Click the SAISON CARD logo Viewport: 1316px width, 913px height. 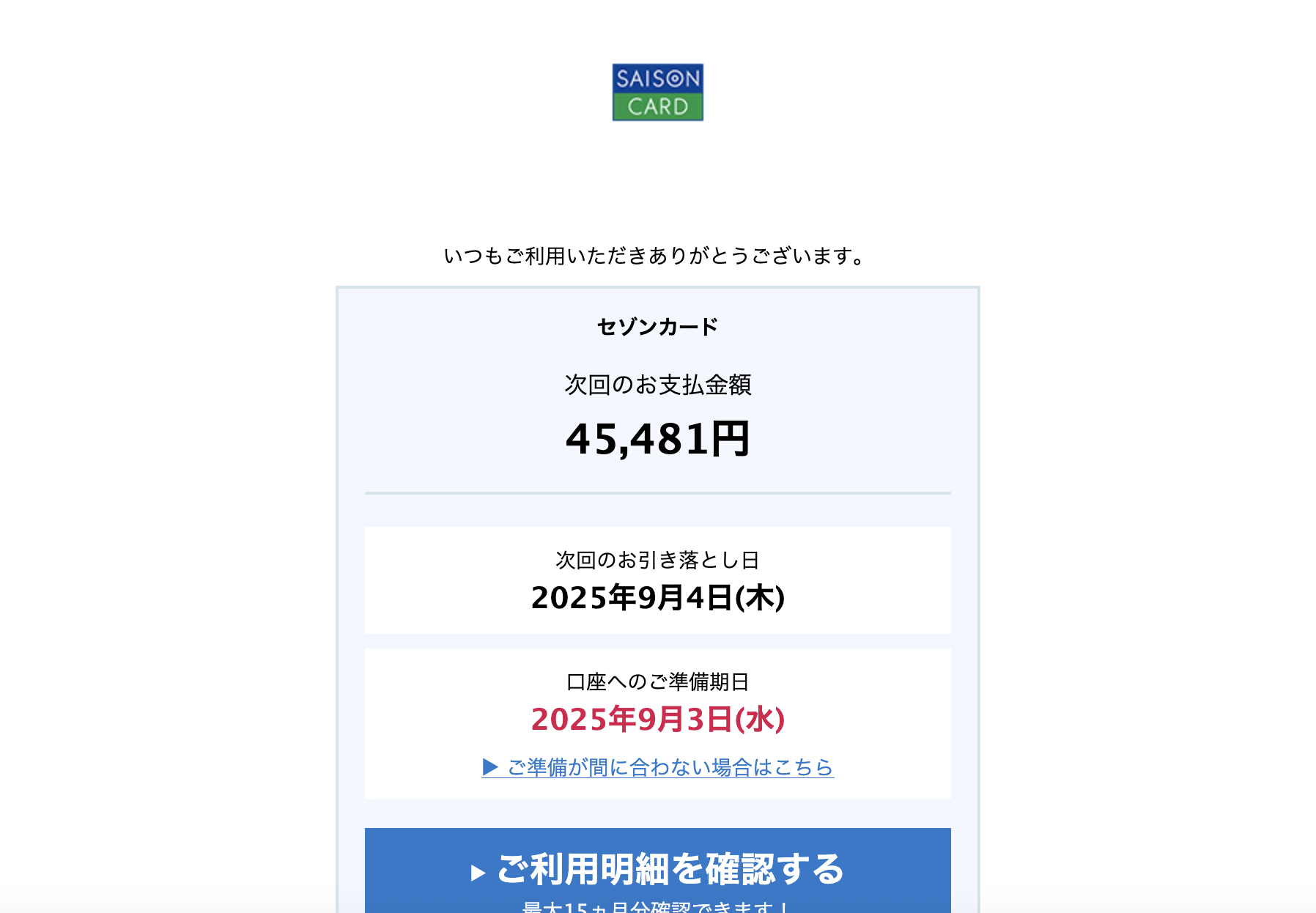click(657, 92)
